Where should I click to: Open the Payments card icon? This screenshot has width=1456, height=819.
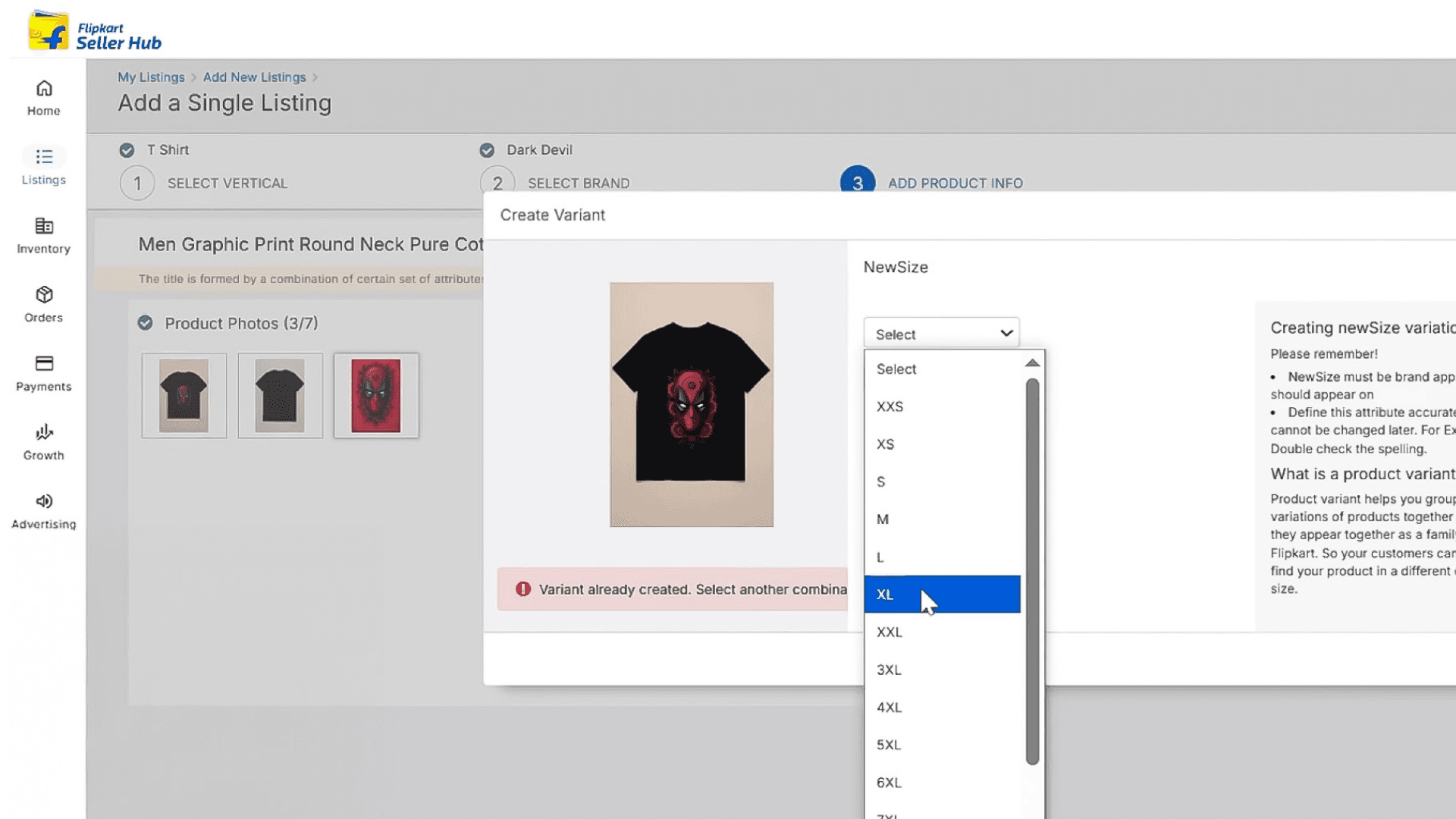point(44,364)
